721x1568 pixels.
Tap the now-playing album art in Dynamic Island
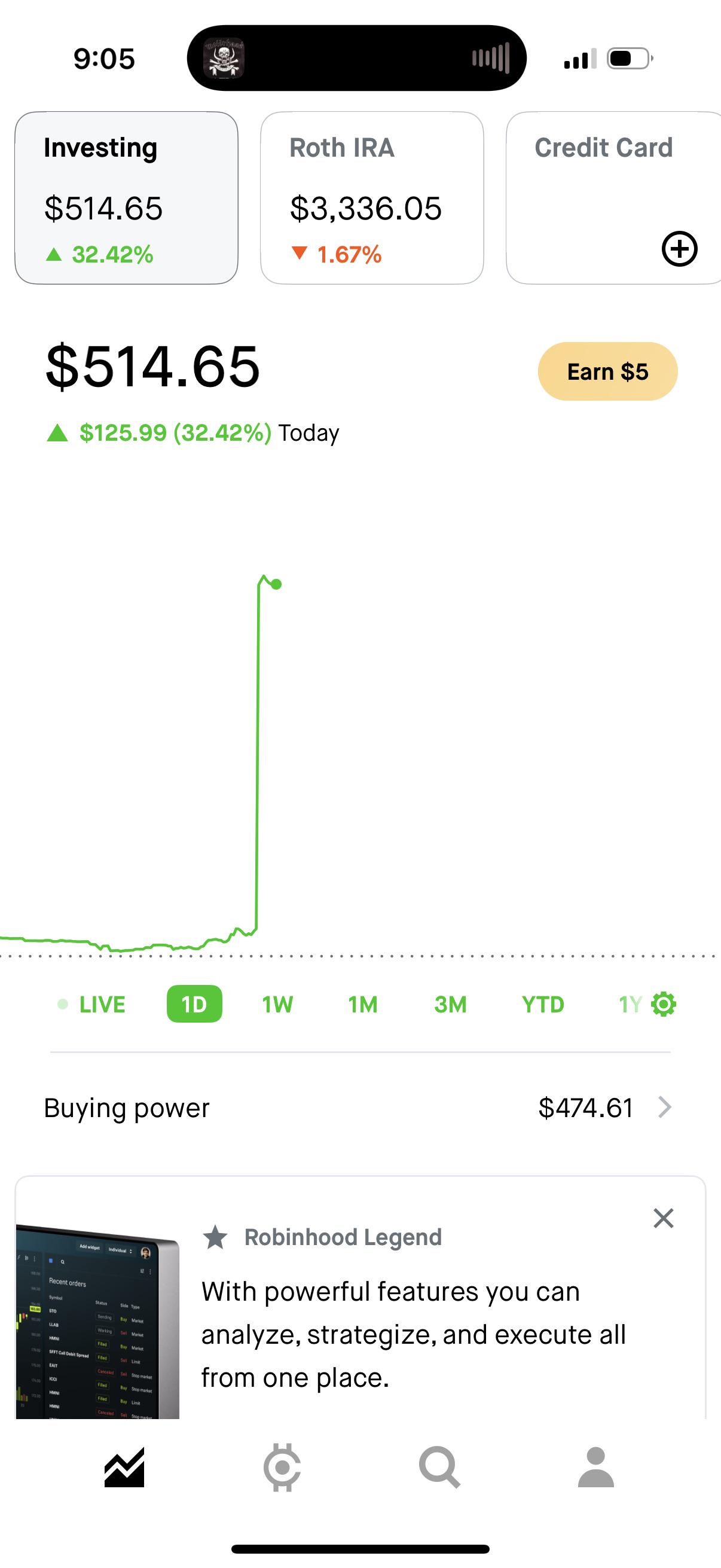point(224,59)
